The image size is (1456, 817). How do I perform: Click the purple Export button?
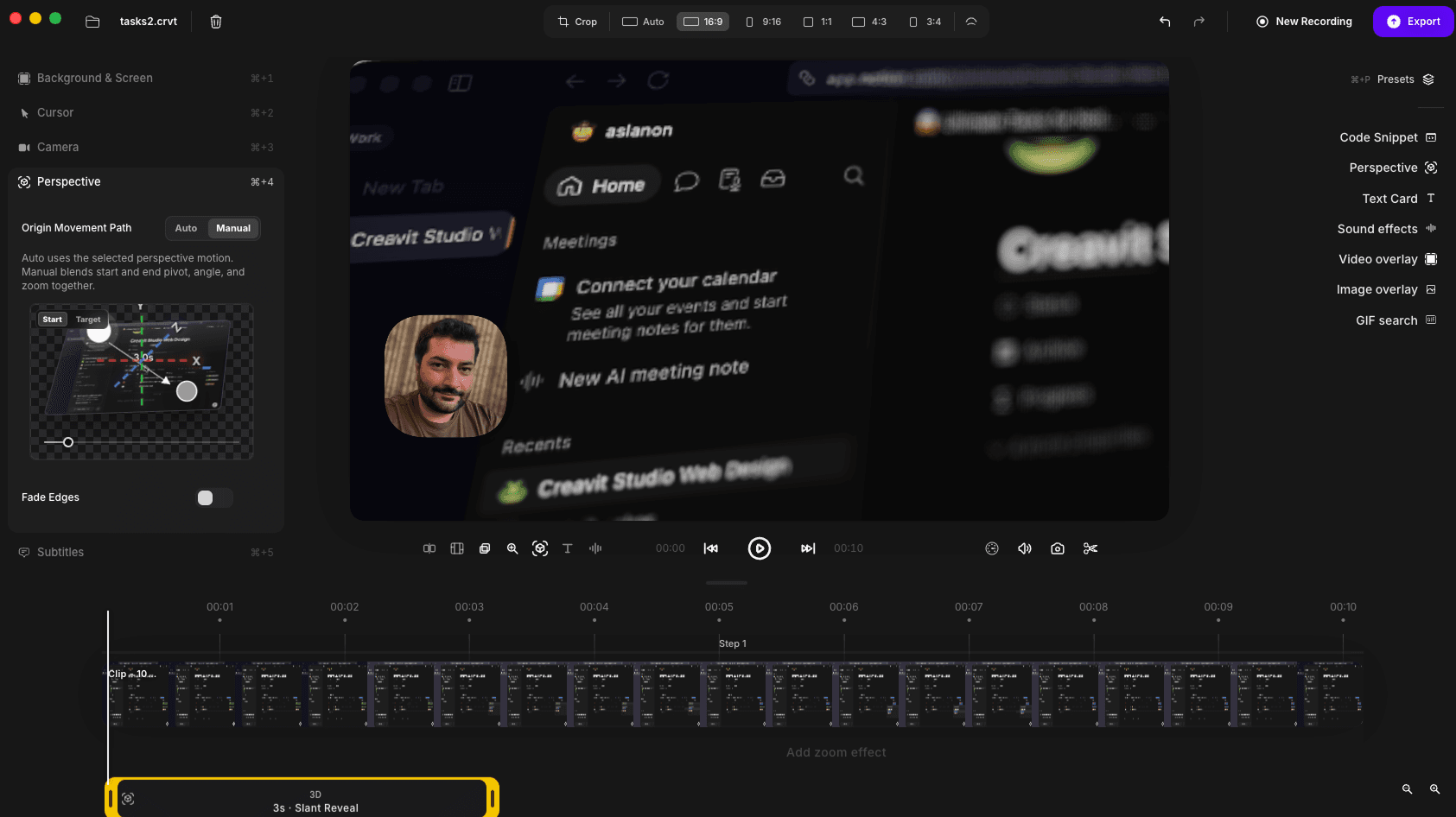pos(1414,22)
